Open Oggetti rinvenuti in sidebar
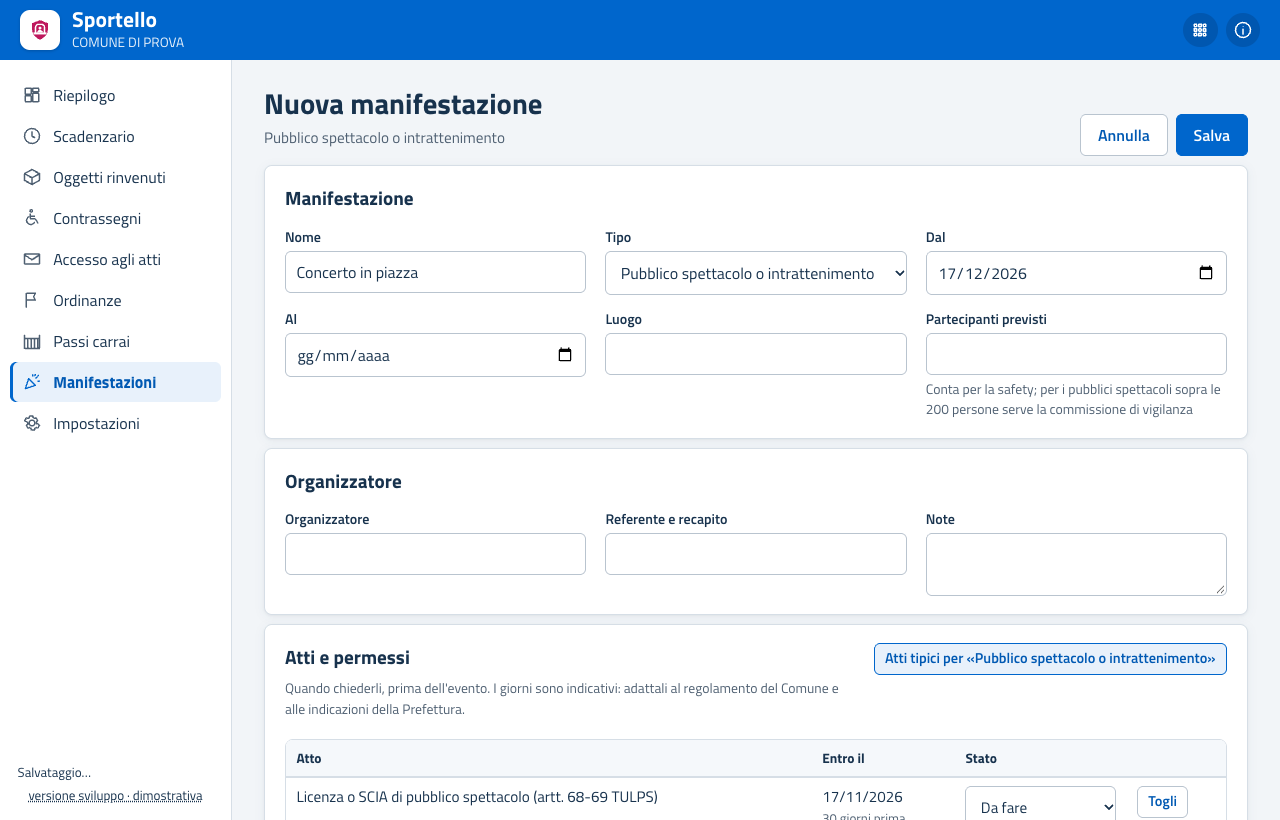1280x820 pixels. click(x=116, y=177)
